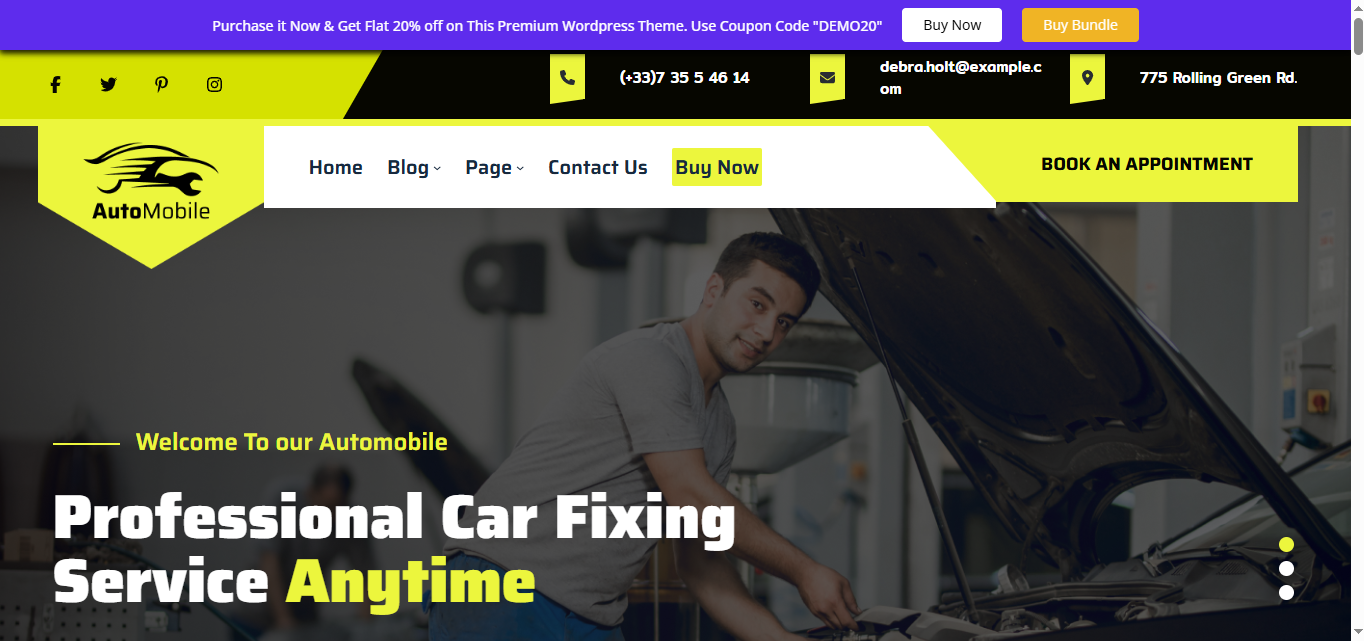Select the first yellow slider dot
1364x641 pixels.
point(1286,545)
